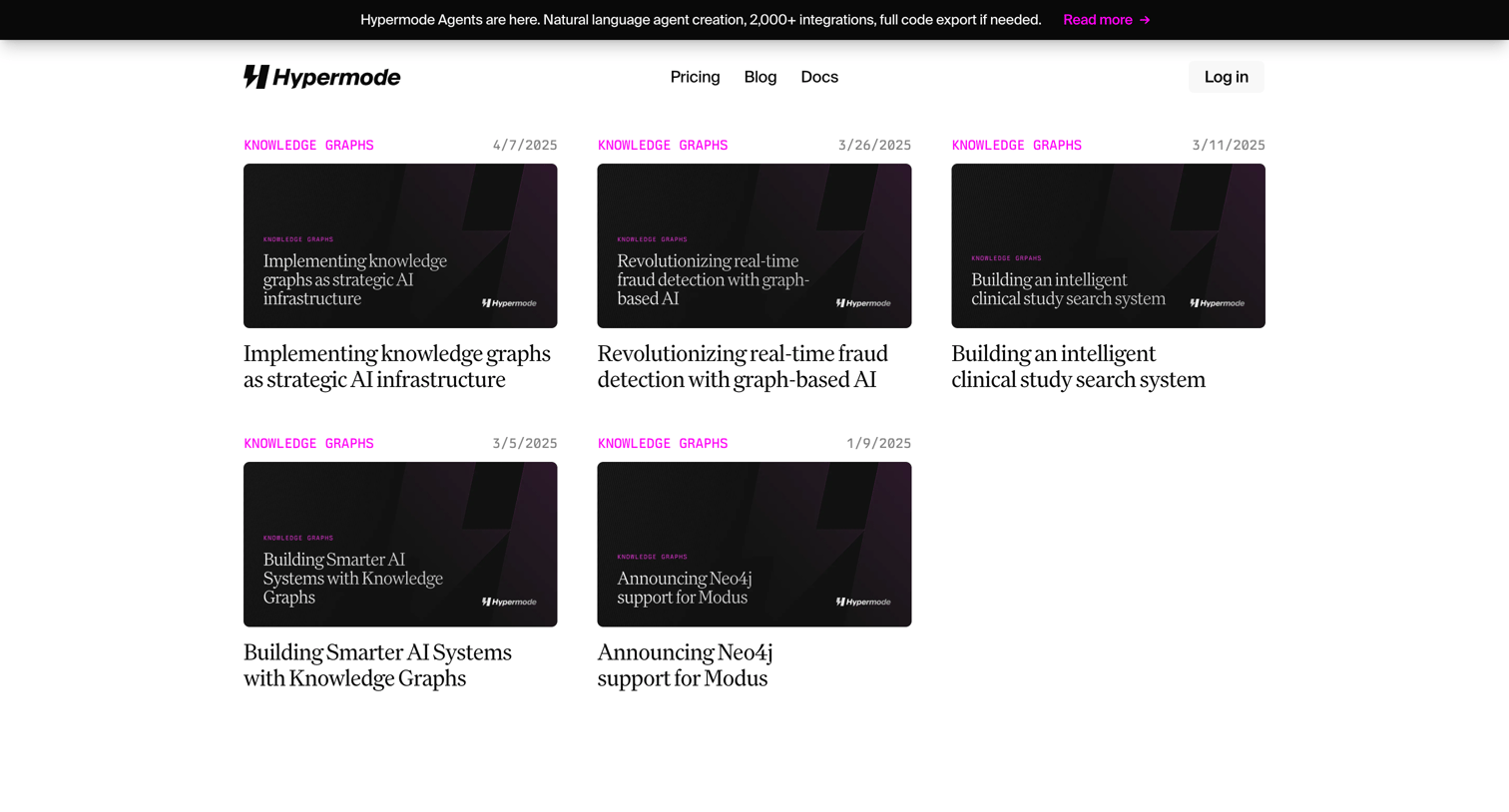
Task: Select Knowledge Graphs tag dated 3/26/2025
Action: [663, 146]
